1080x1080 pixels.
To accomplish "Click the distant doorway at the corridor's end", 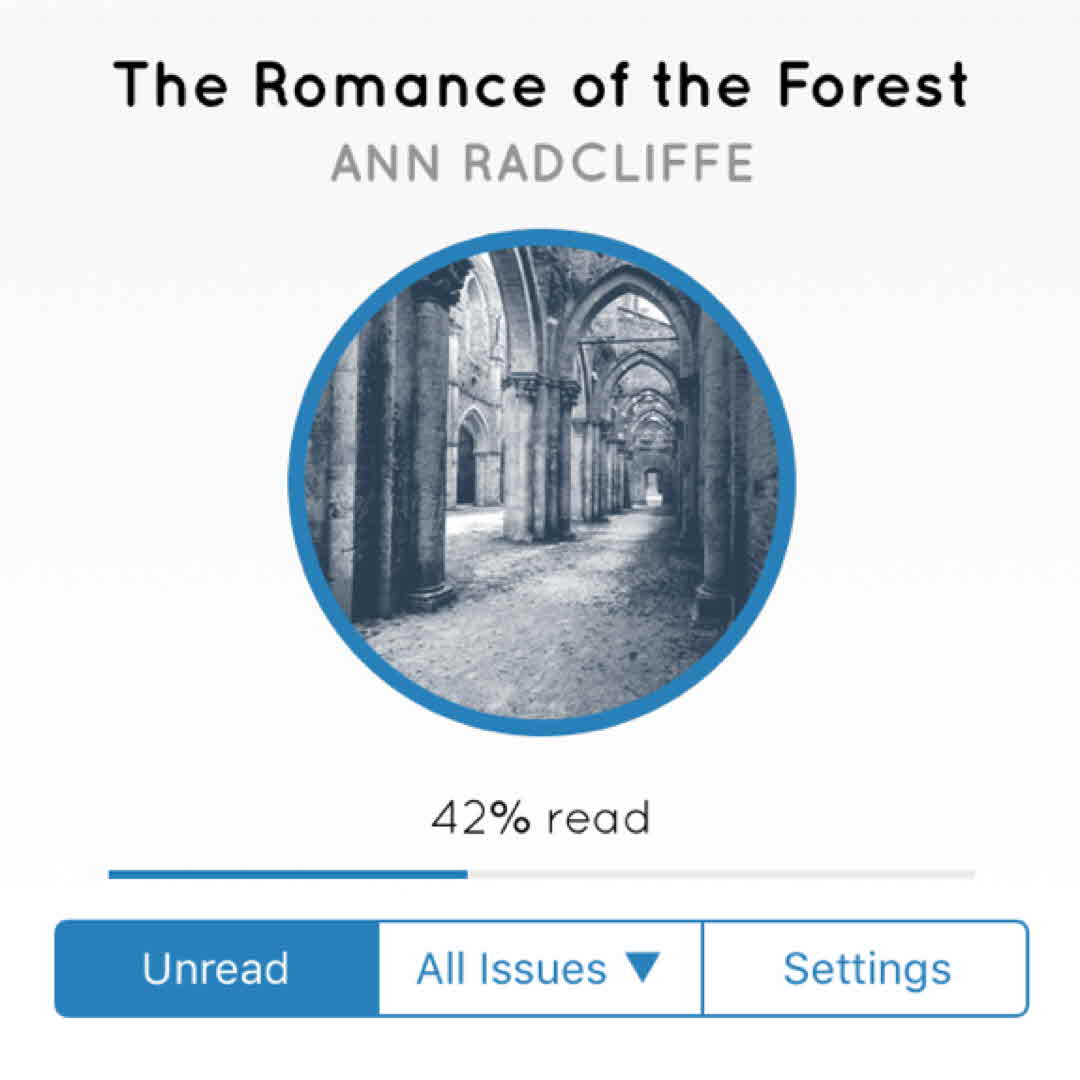I will point(654,486).
